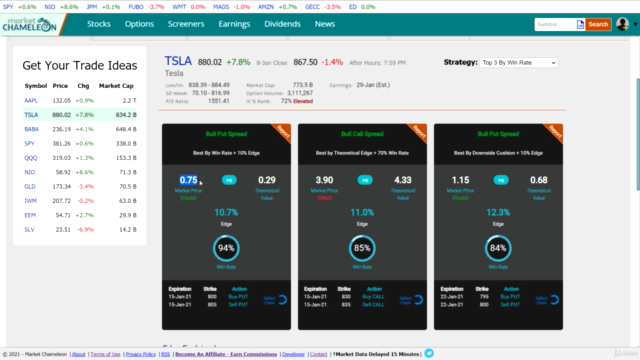
Task: Click Report ribbon on Downside Cushion card
Action: pos(555,132)
